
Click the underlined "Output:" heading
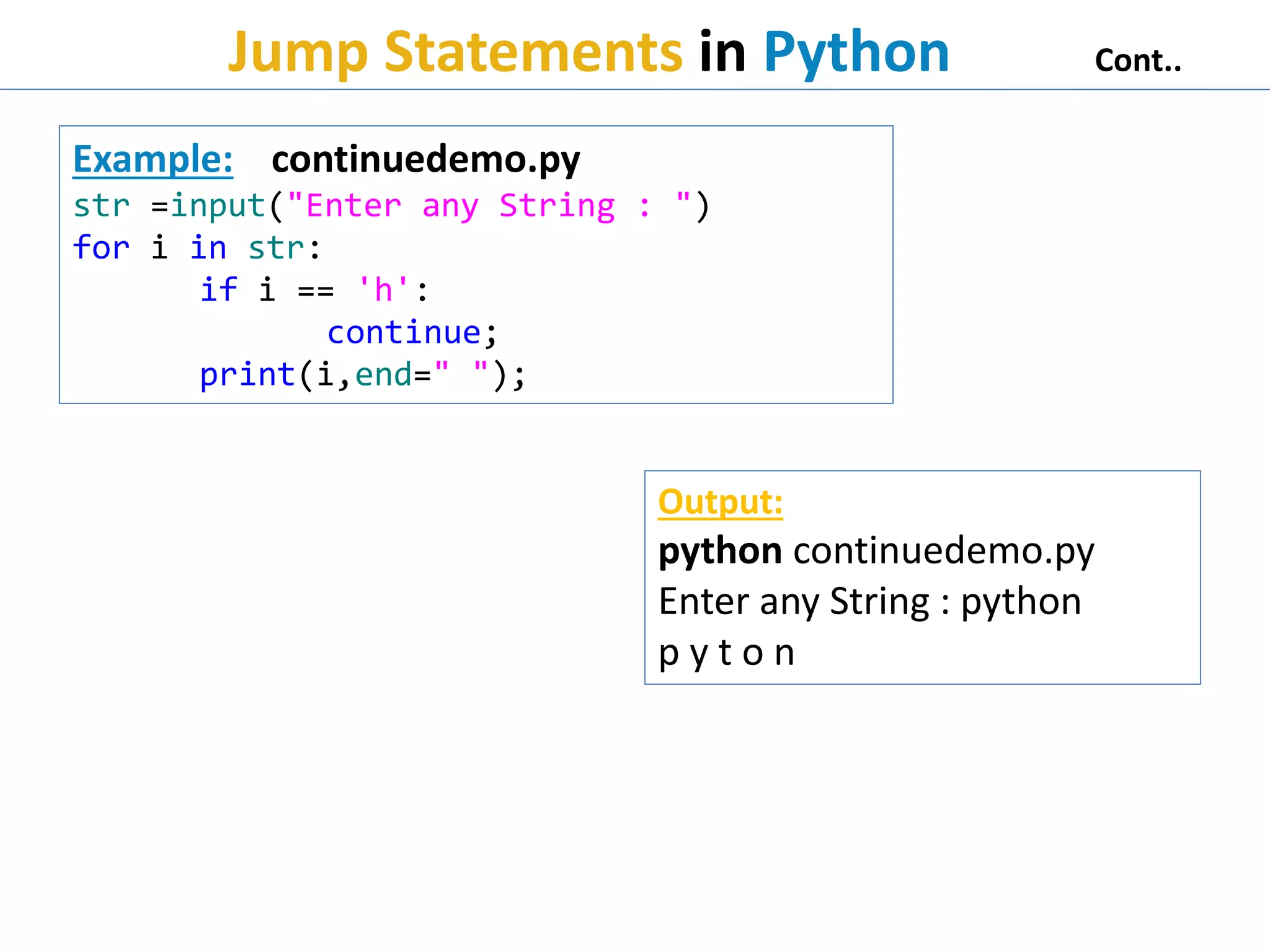coord(720,501)
